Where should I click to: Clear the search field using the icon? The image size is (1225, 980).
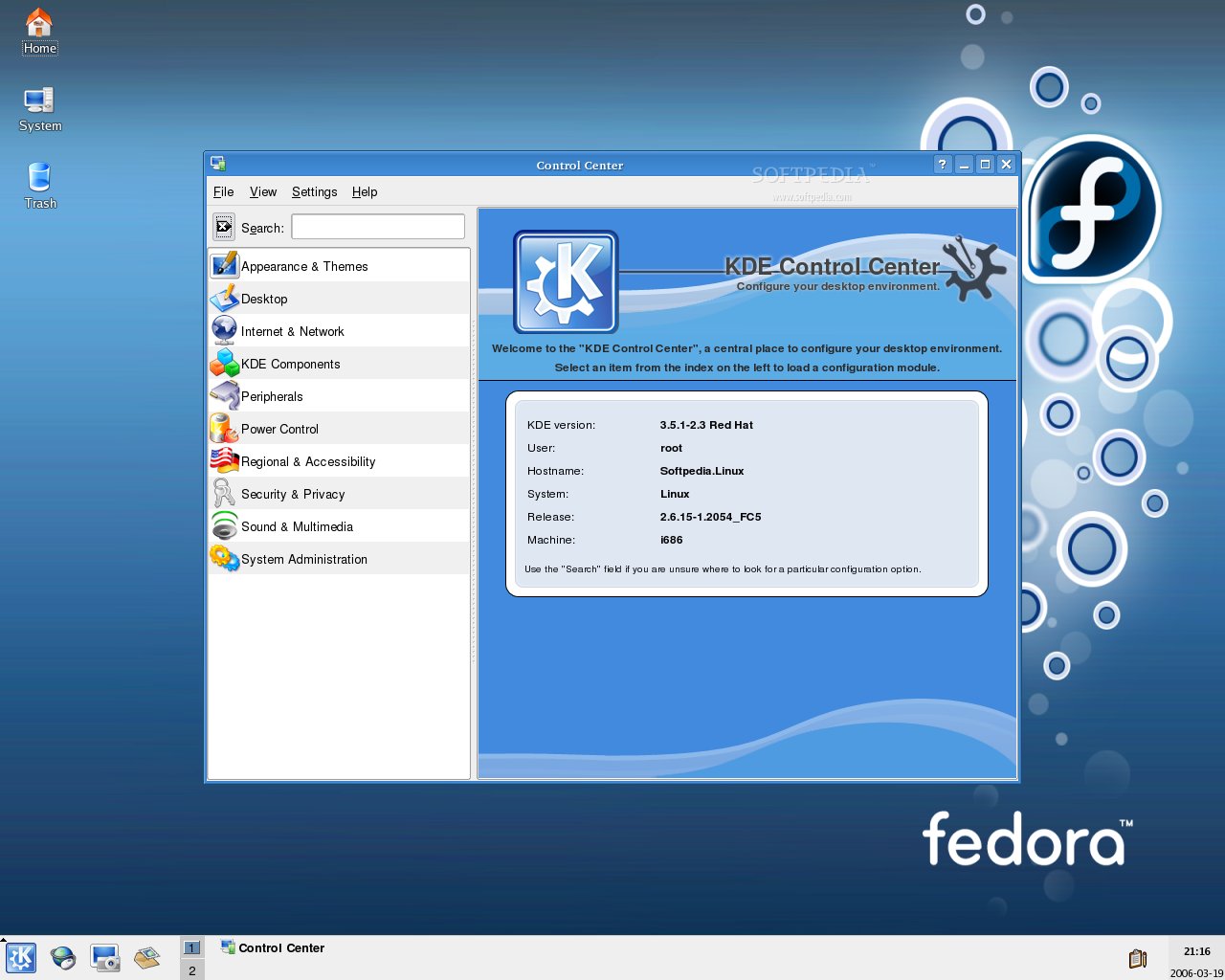tap(223, 227)
